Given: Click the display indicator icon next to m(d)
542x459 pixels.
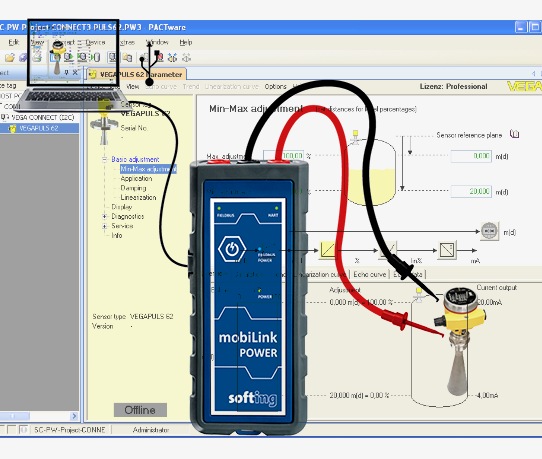Looking at the screenshot, I should coord(489,231).
